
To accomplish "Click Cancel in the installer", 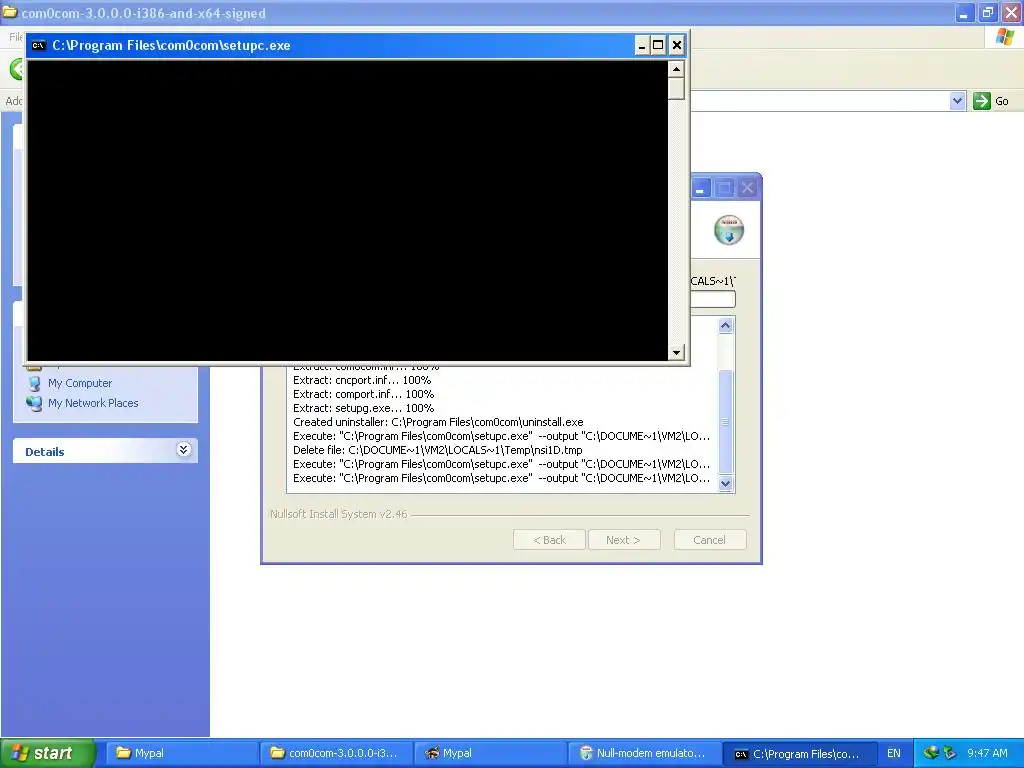I will (x=710, y=540).
